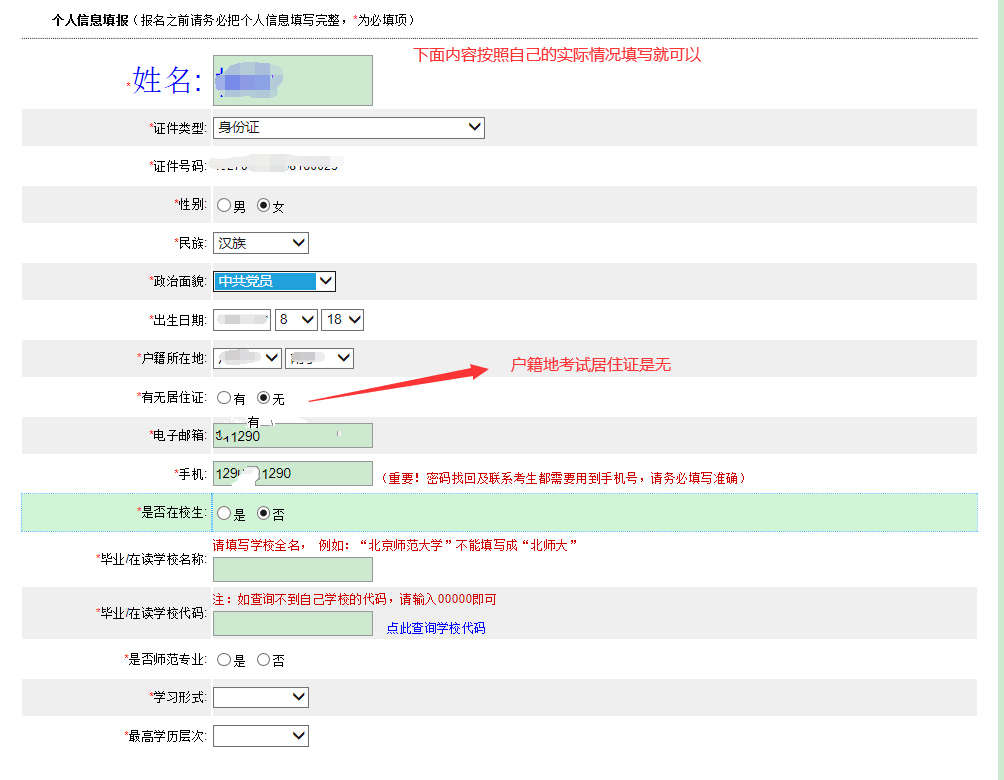Select 有 for 有无居住证

224,397
